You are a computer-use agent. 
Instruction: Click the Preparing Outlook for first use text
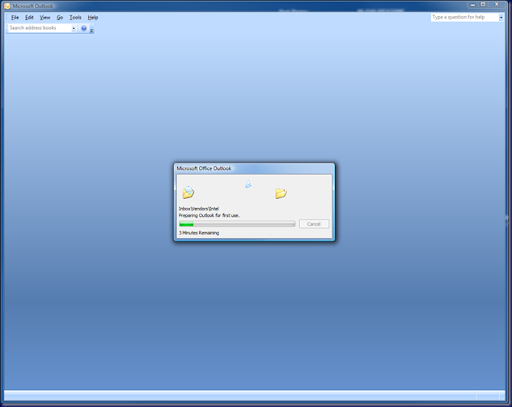[209, 215]
